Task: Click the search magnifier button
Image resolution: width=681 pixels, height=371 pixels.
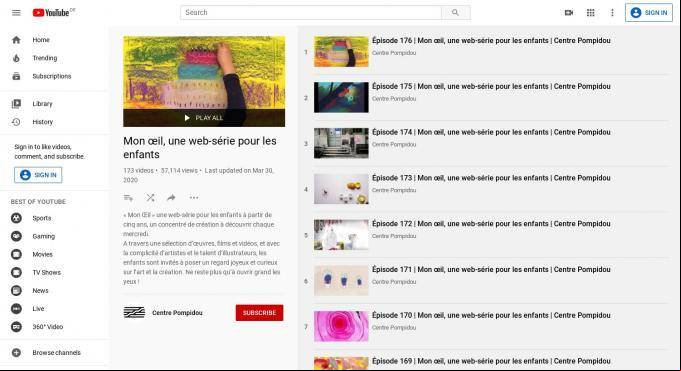Action: 455,13
